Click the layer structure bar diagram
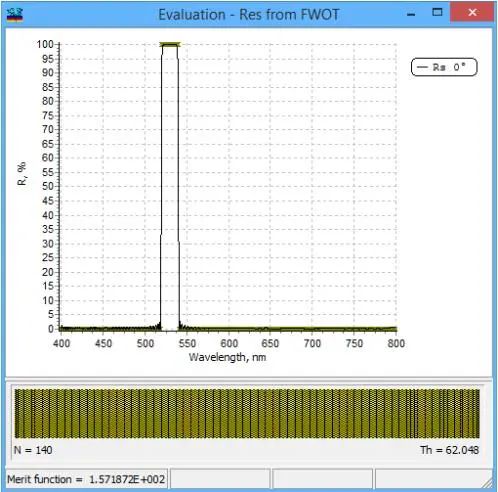 click(x=247, y=413)
